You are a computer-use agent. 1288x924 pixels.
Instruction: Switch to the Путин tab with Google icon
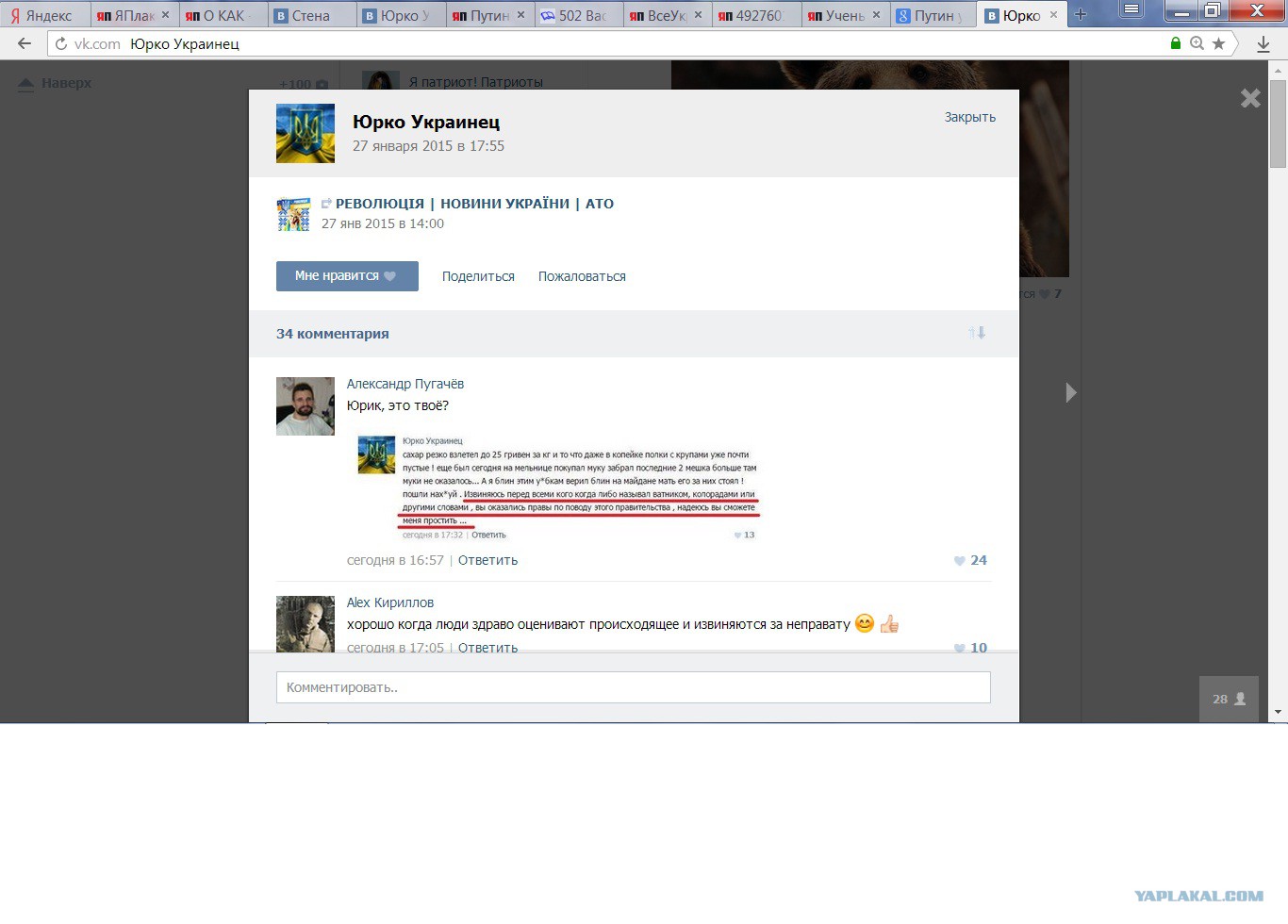(932, 15)
